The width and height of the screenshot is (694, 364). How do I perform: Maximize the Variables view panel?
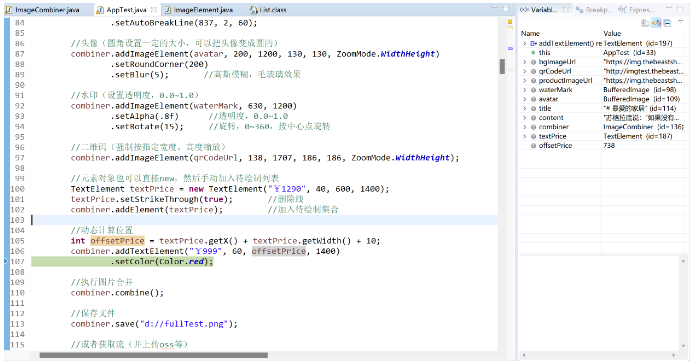pyautogui.click(x=680, y=8)
